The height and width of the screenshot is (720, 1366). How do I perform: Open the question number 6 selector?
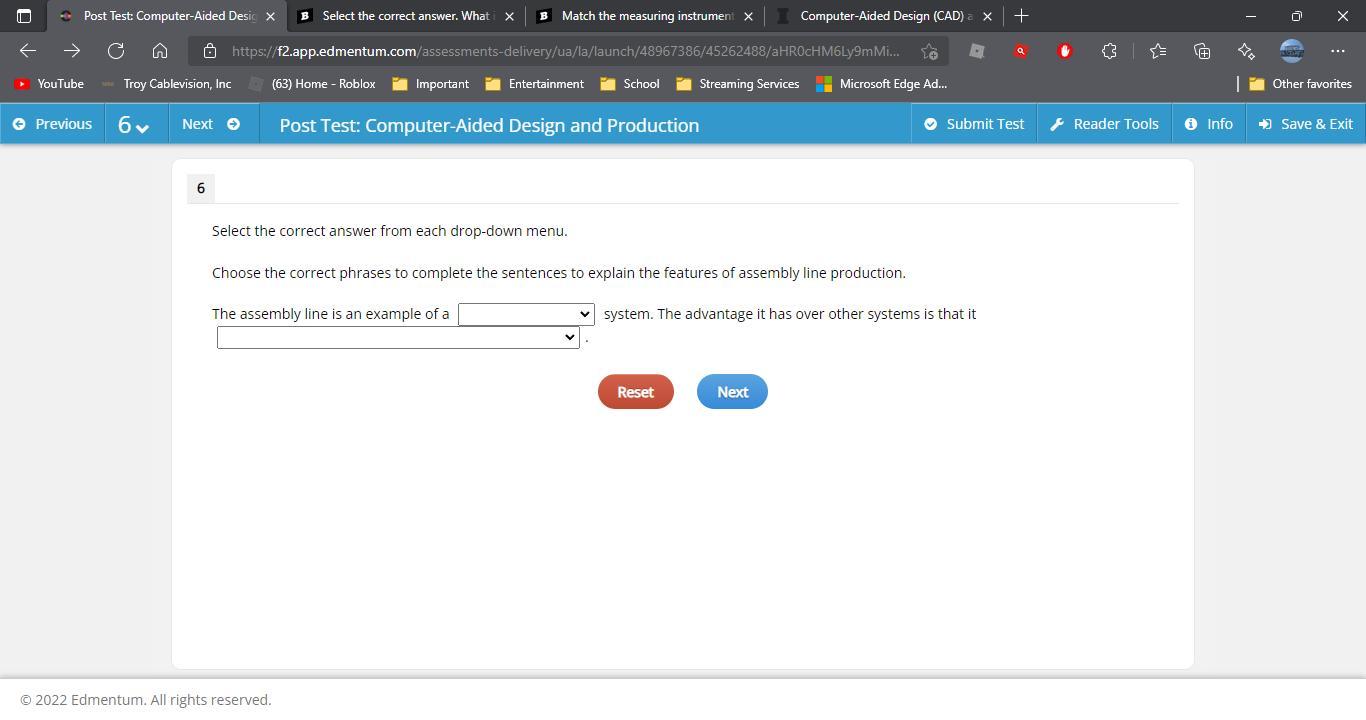(x=134, y=124)
